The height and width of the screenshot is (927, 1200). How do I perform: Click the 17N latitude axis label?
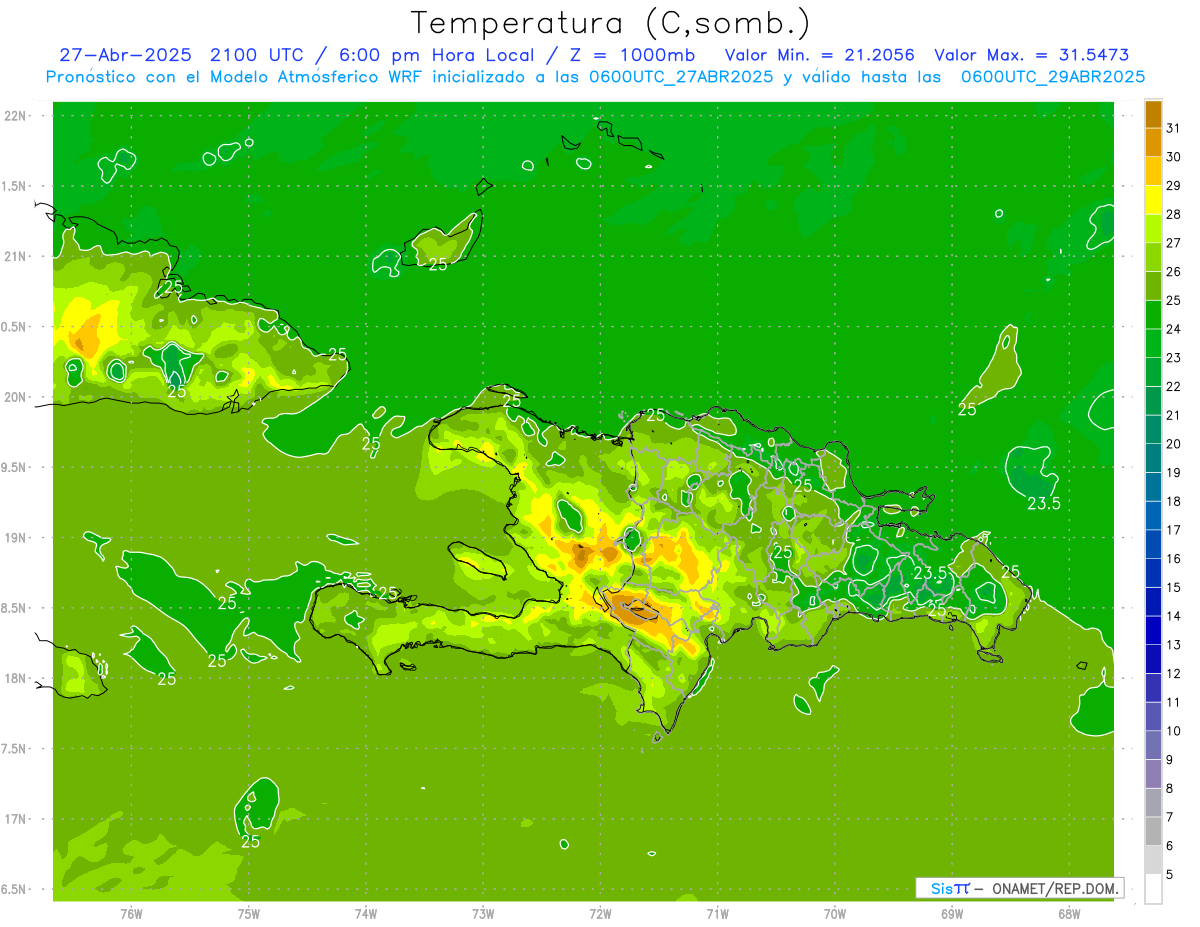tap(15, 820)
